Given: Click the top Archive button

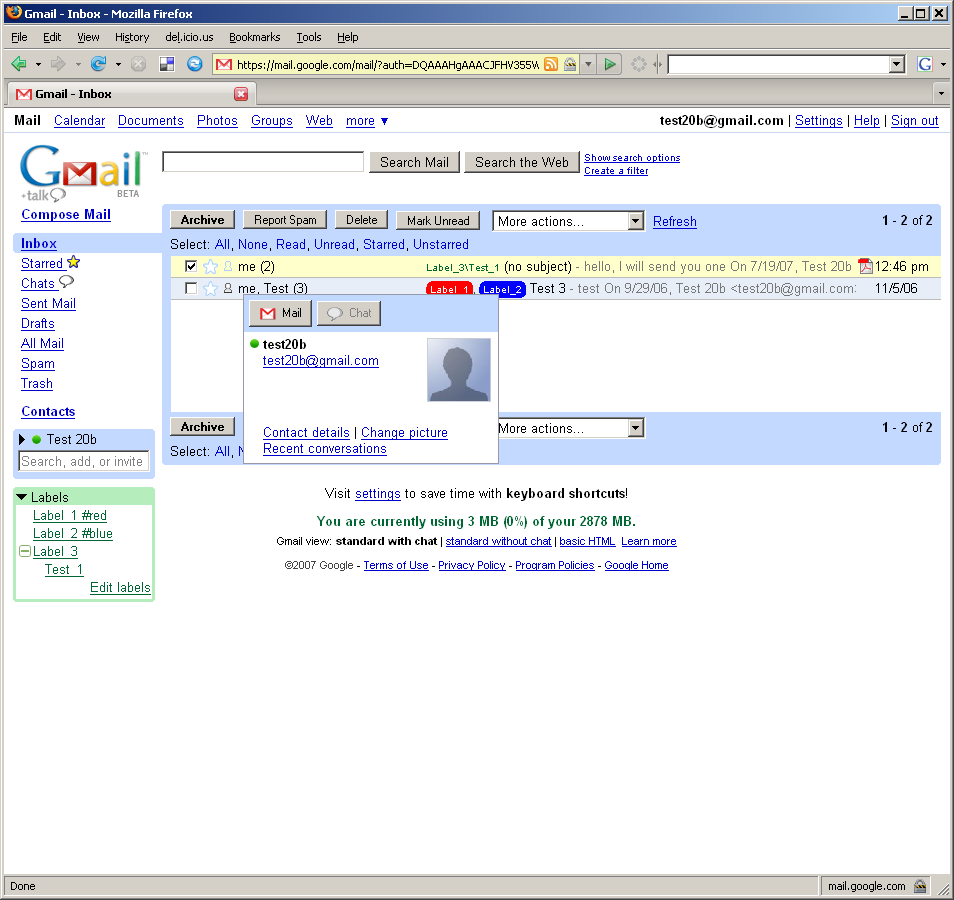Looking at the screenshot, I should pos(203,220).
